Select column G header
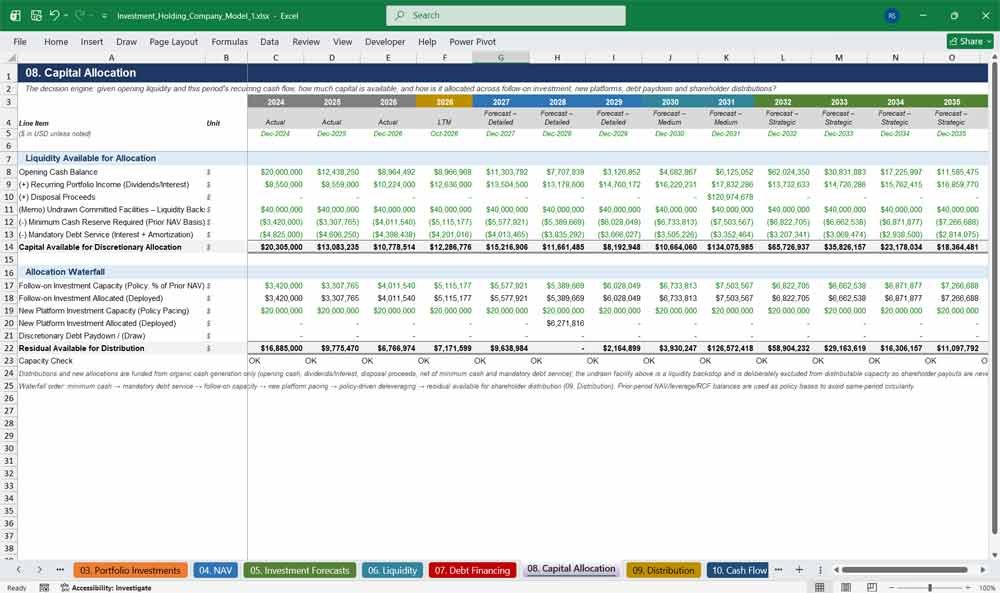This screenshot has width=1000, height=593. pyautogui.click(x=501, y=57)
